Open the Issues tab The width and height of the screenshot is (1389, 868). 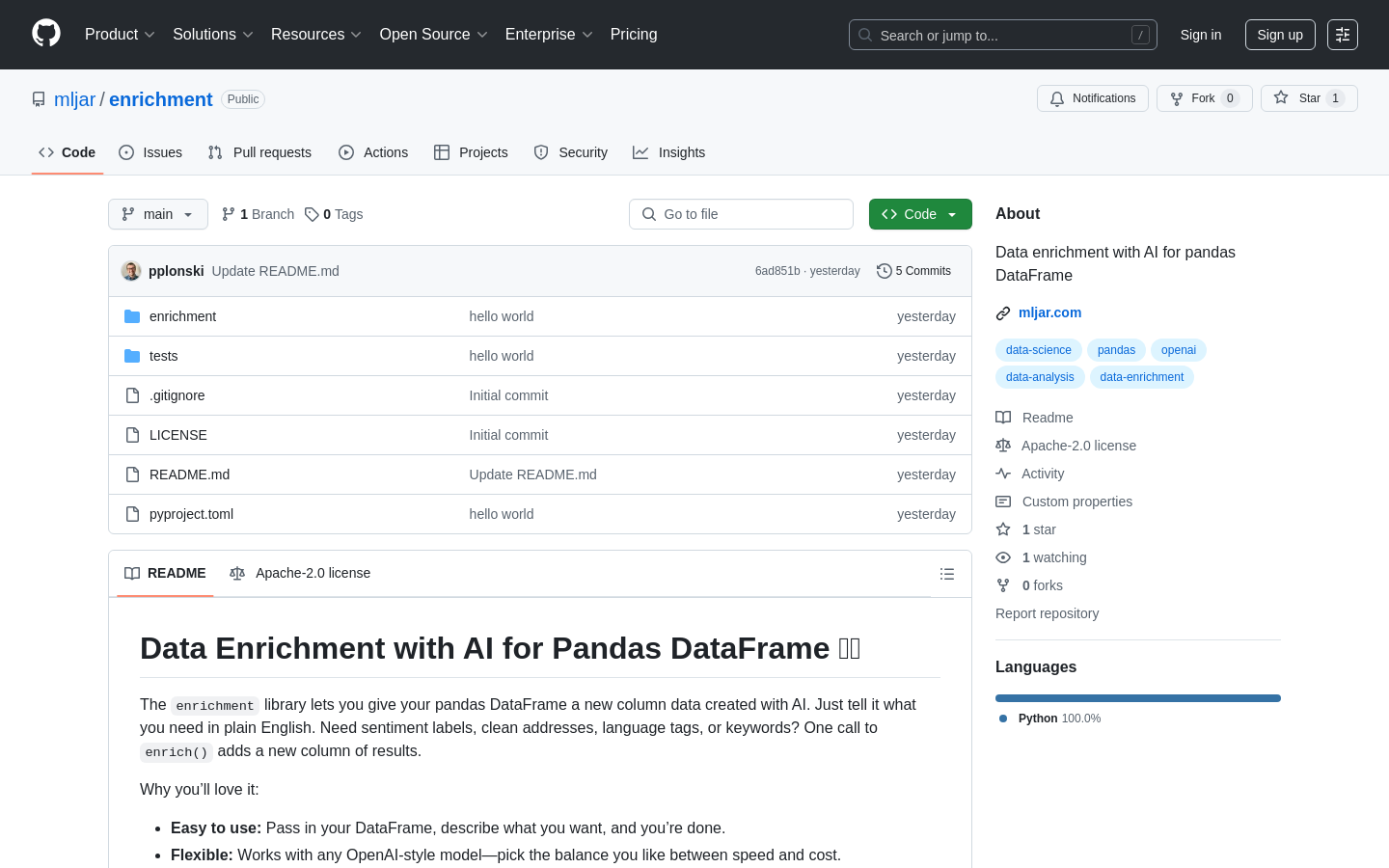pos(150,152)
